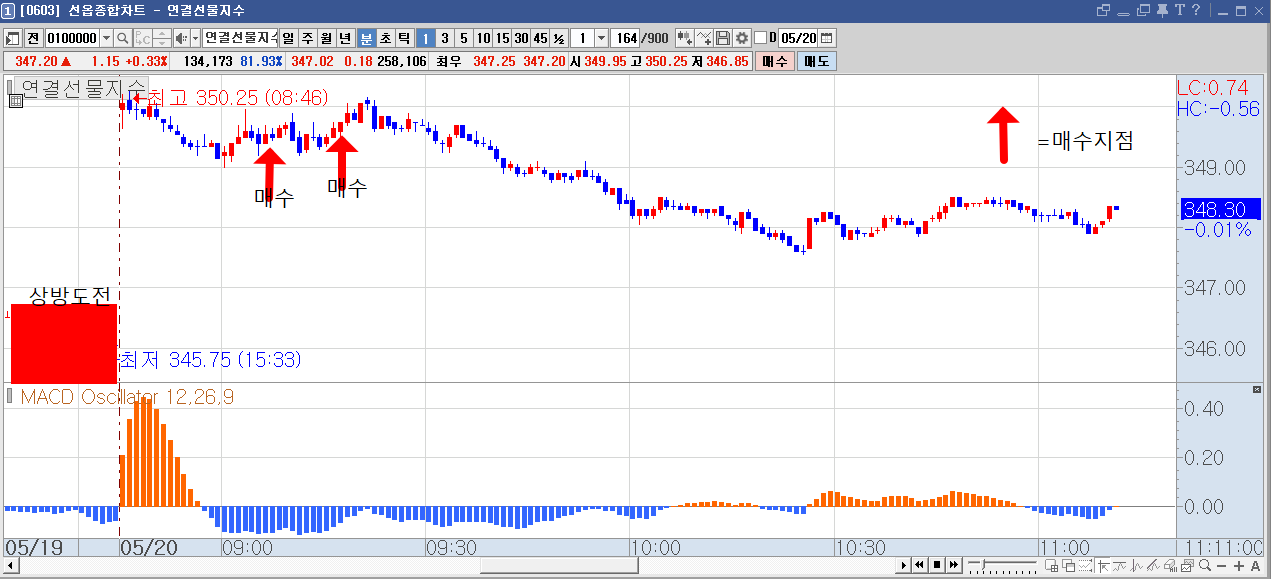Click the sound speaker icon in the toolbar
The height and width of the screenshot is (579, 1271).
181,38
